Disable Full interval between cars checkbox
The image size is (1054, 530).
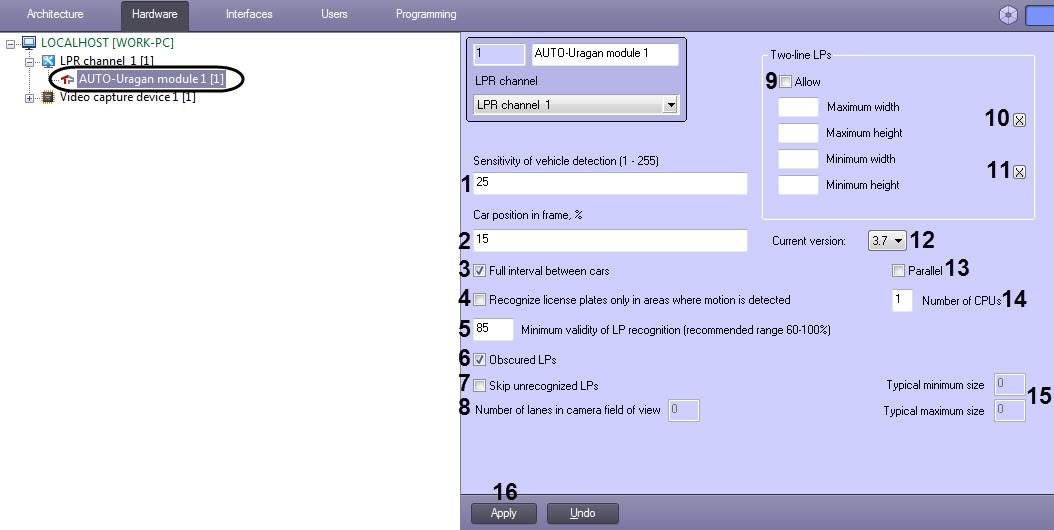479,270
